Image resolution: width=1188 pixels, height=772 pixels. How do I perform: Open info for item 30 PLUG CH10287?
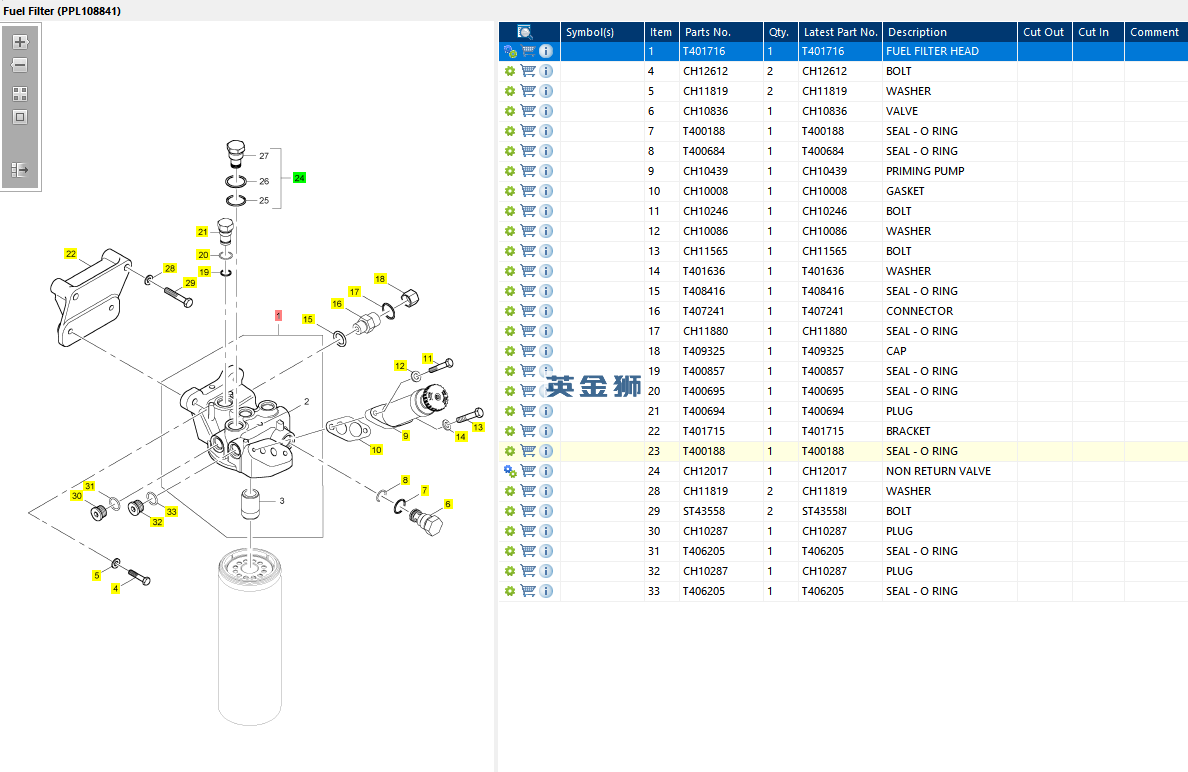[546, 531]
